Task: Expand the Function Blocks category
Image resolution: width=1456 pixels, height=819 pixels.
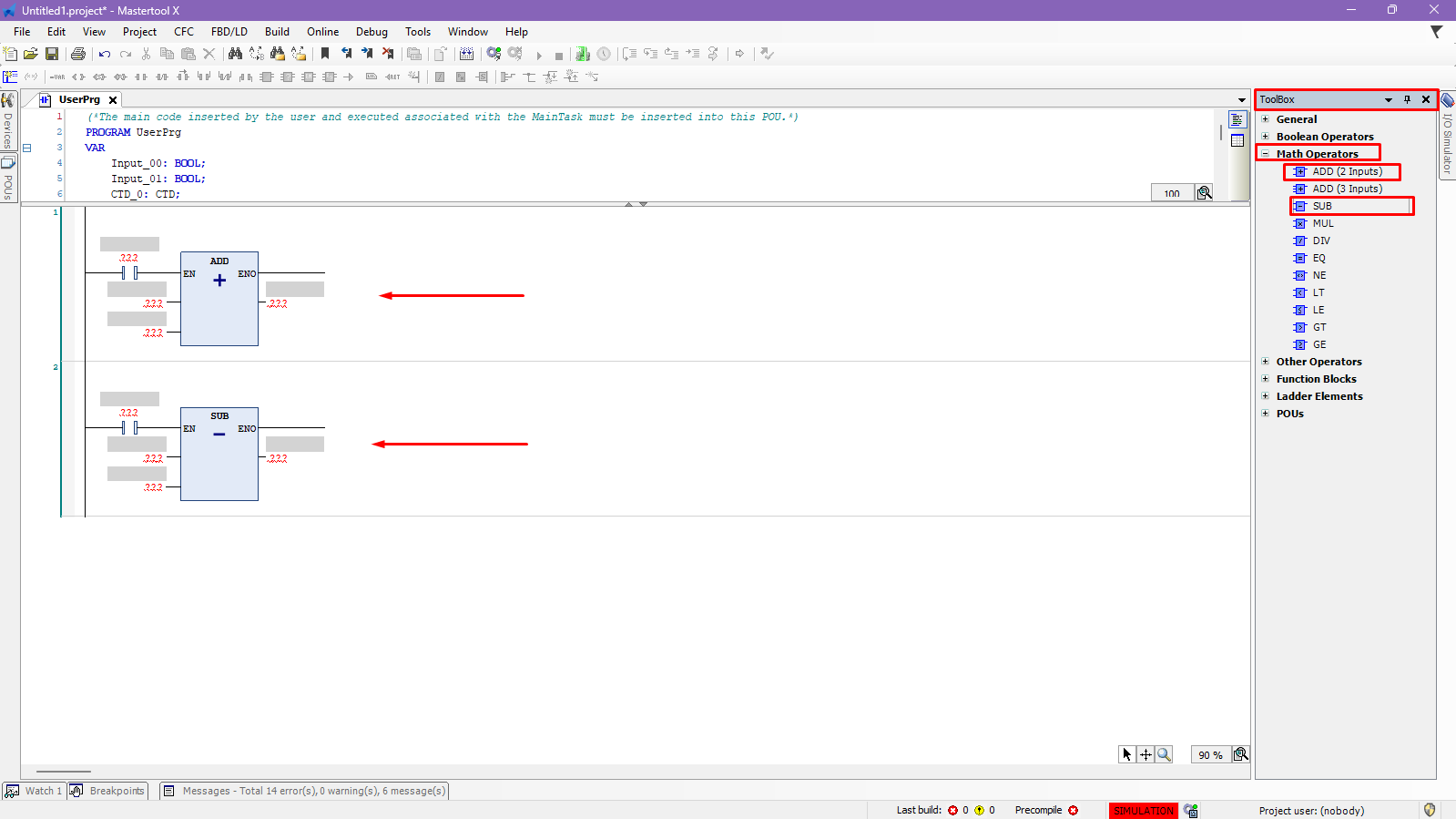Action: pos(1265,379)
